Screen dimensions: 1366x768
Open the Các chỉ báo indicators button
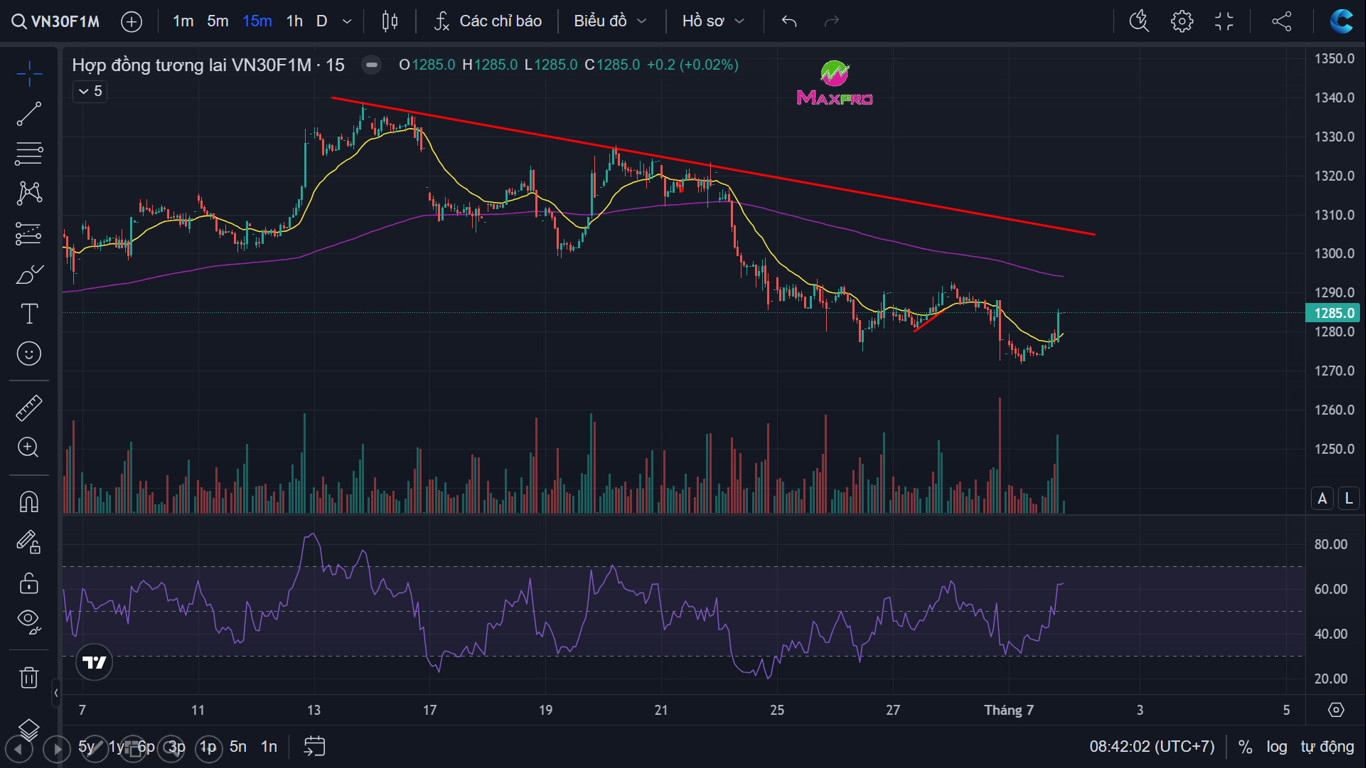point(489,21)
